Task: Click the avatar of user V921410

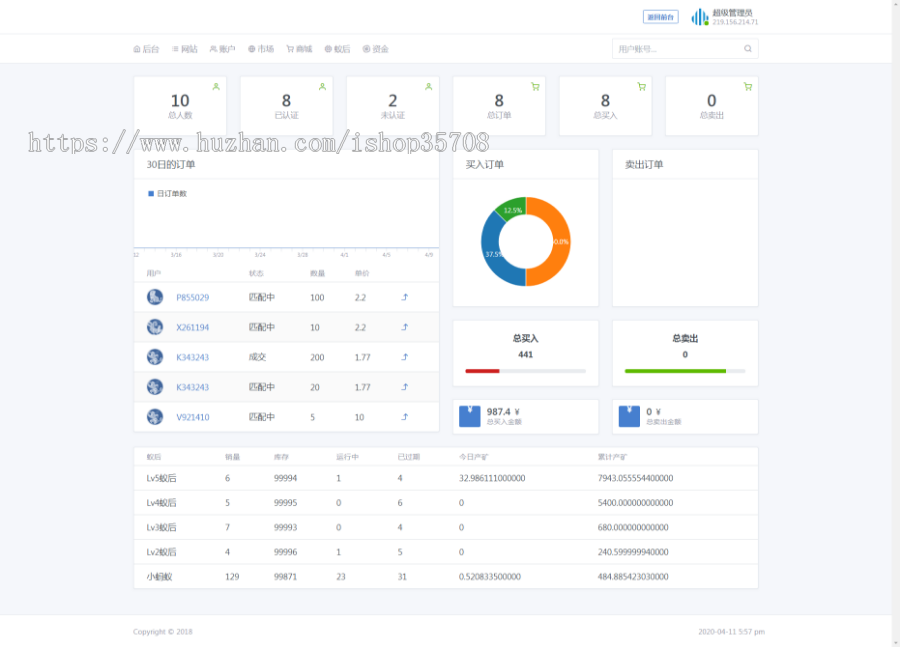Action: (155, 417)
